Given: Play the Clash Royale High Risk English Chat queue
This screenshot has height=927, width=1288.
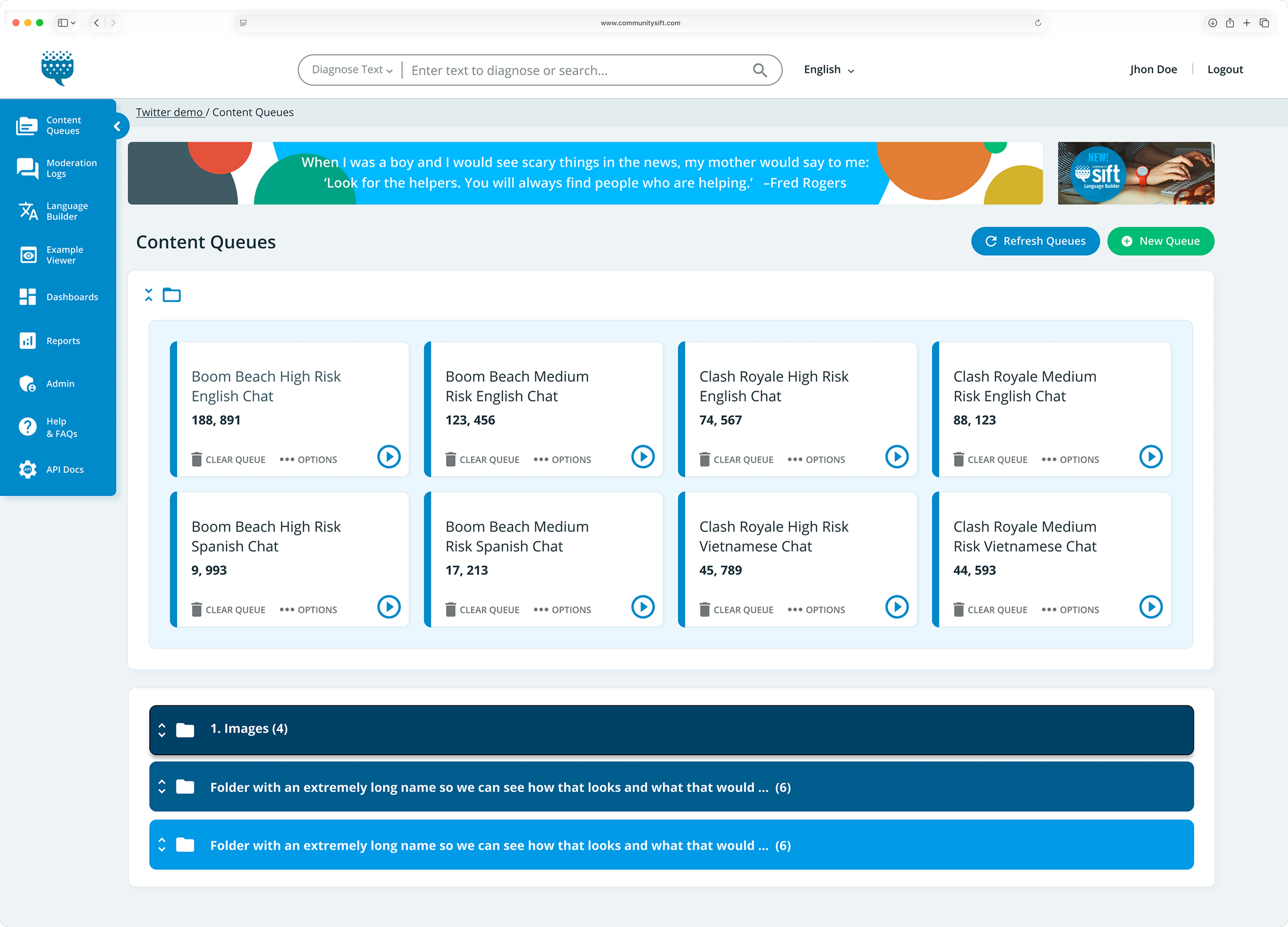Looking at the screenshot, I should click(x=897, y=456).
